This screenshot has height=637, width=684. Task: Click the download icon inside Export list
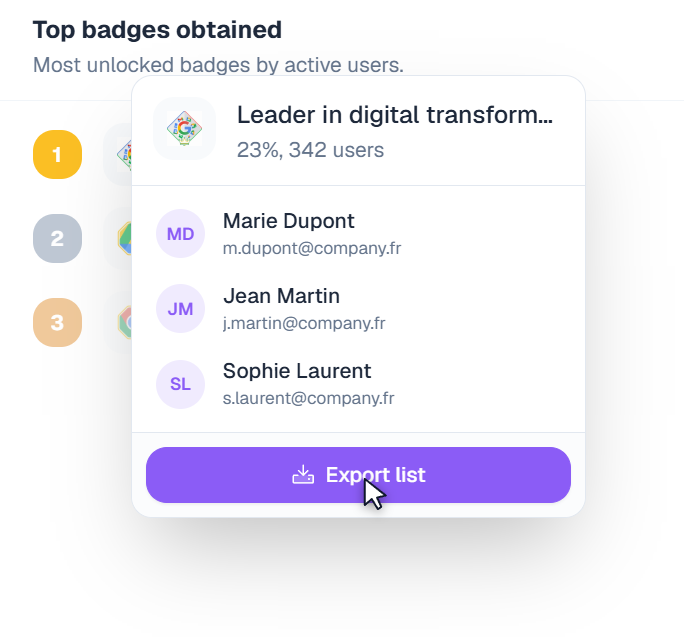point(303,475)
